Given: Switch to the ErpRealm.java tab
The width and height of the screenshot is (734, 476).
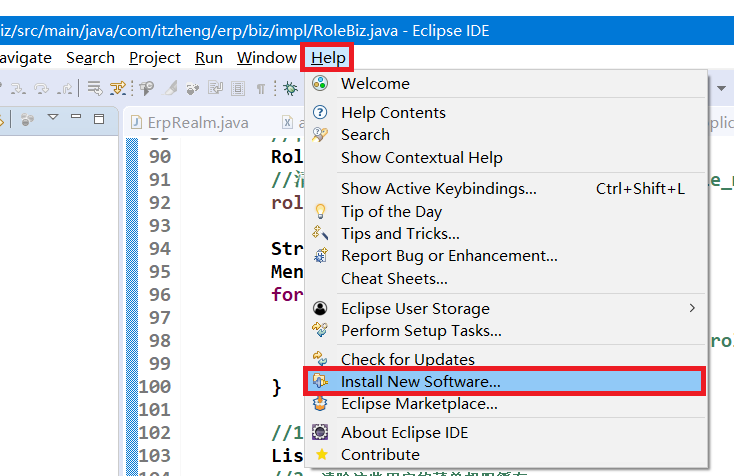Looking at the screenshot, I should pyautogui.click(x=190, y=123).
